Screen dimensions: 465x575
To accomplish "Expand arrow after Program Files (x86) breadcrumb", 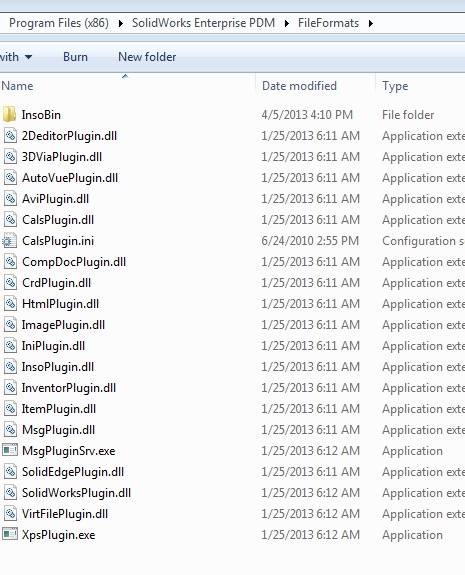I will tap(121, 23).
